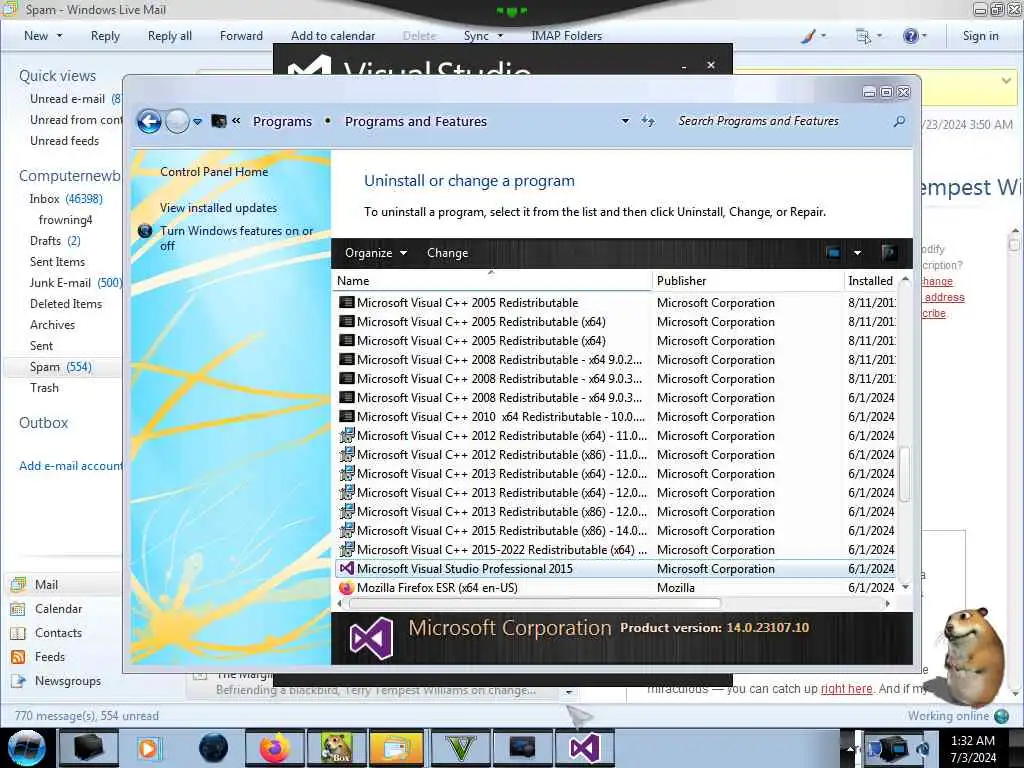Open Junk E-mail folder in Live Mail

pyautogui.click(x=74, y=283)
